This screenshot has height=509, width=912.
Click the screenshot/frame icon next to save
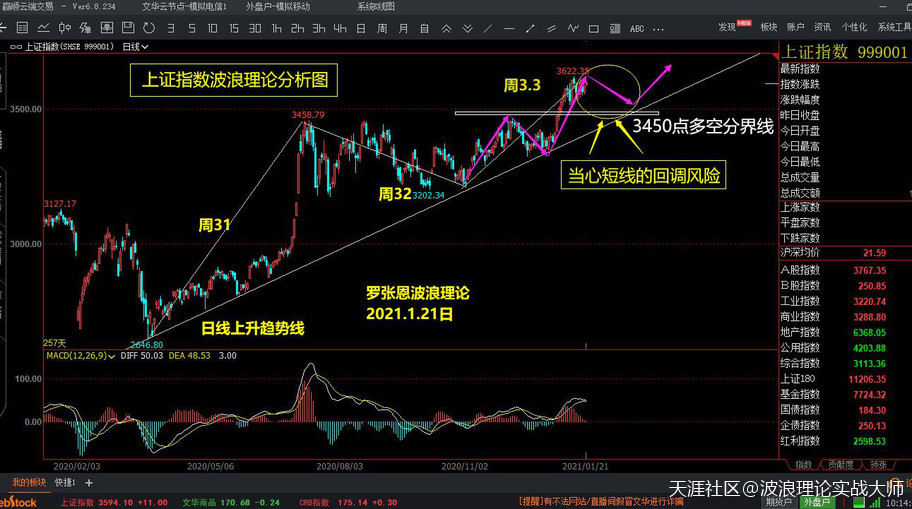(107, 27)
